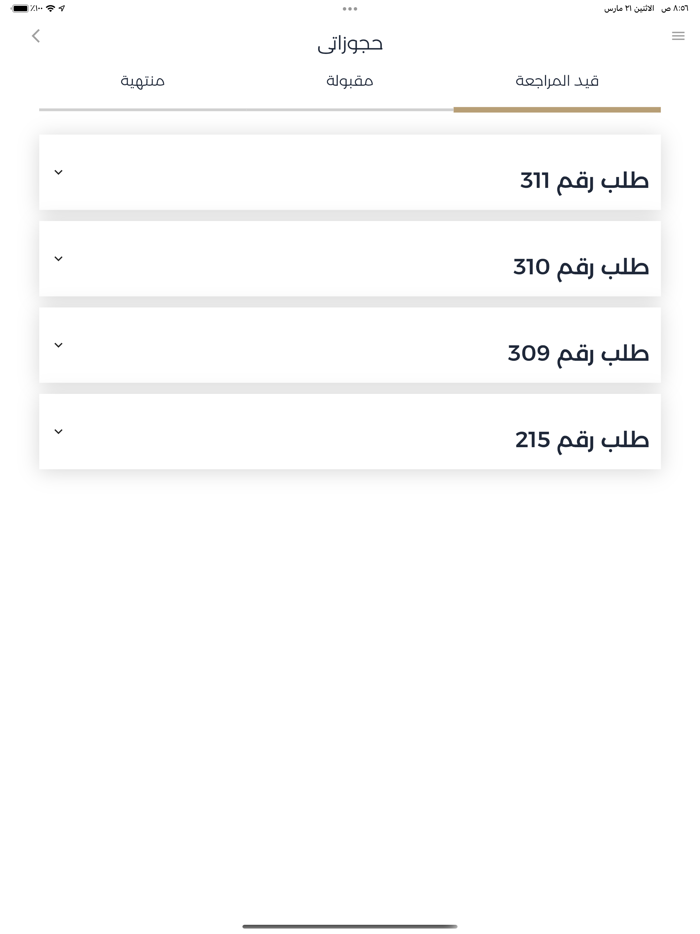Click the location arrow icon in the status bar
The width and height of the screenshot is (700, 934).
tap(62, 7)
